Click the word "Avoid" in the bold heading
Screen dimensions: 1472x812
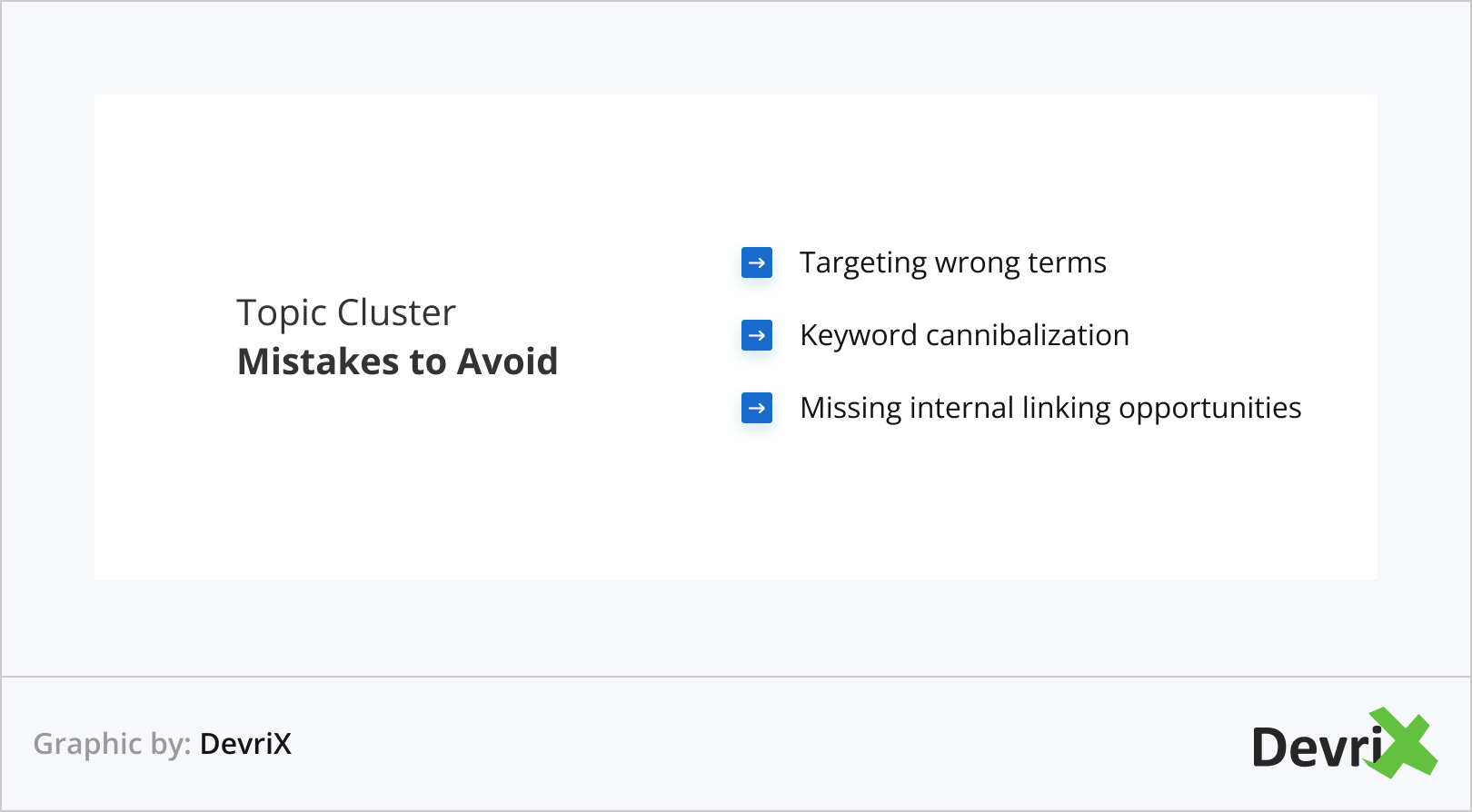pos(507,361)
